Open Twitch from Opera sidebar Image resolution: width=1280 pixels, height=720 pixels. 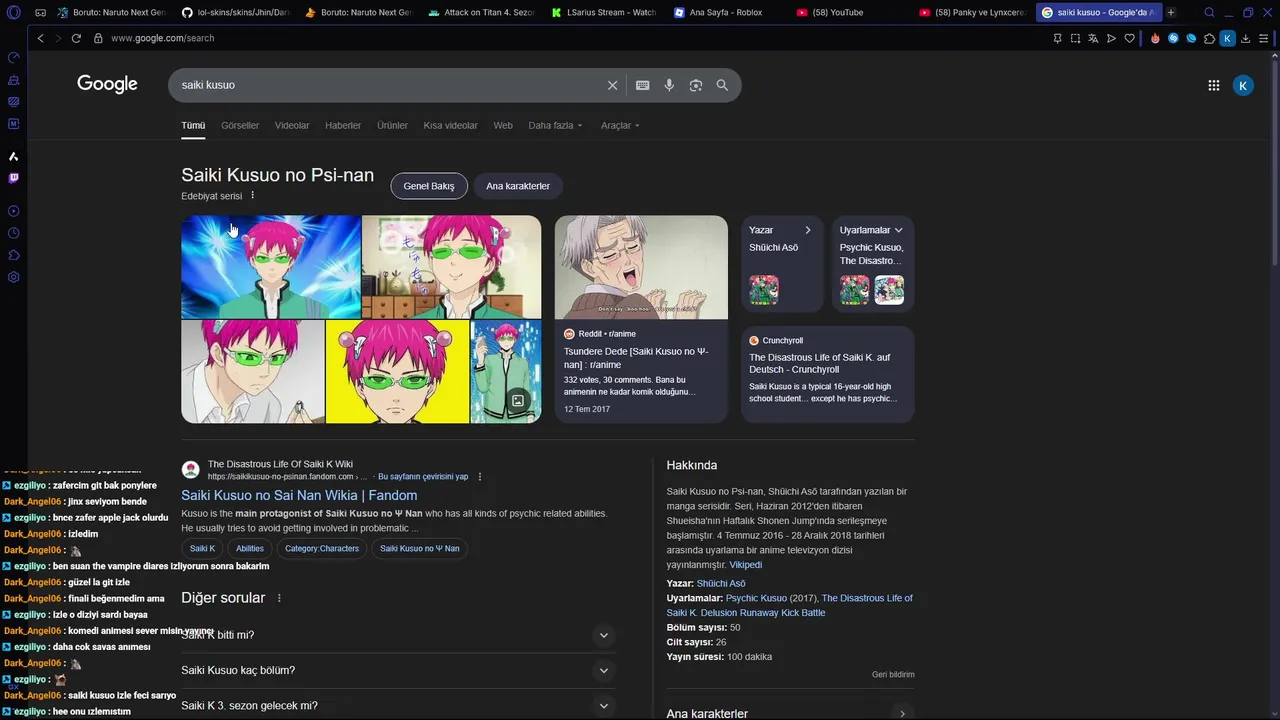point(13,178)
